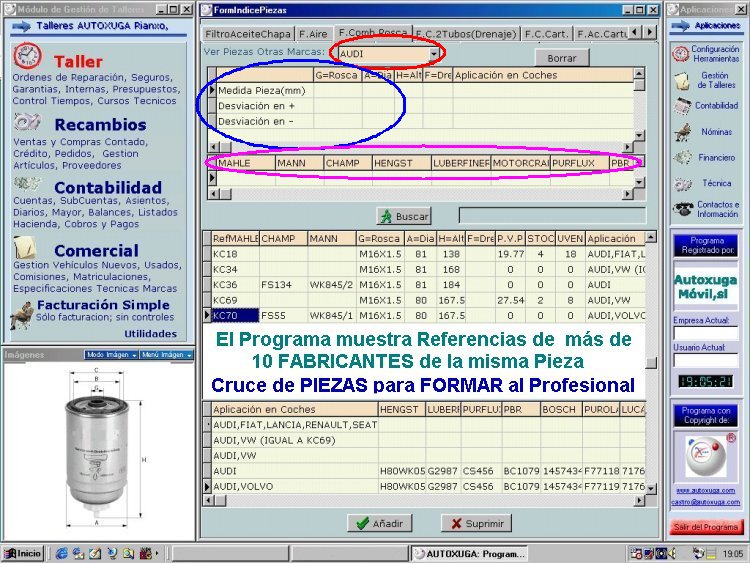The width and height of the screenshot is (750, 563).
Task: Click the HENGST manufacturer column header
Action: coord(401,163)
